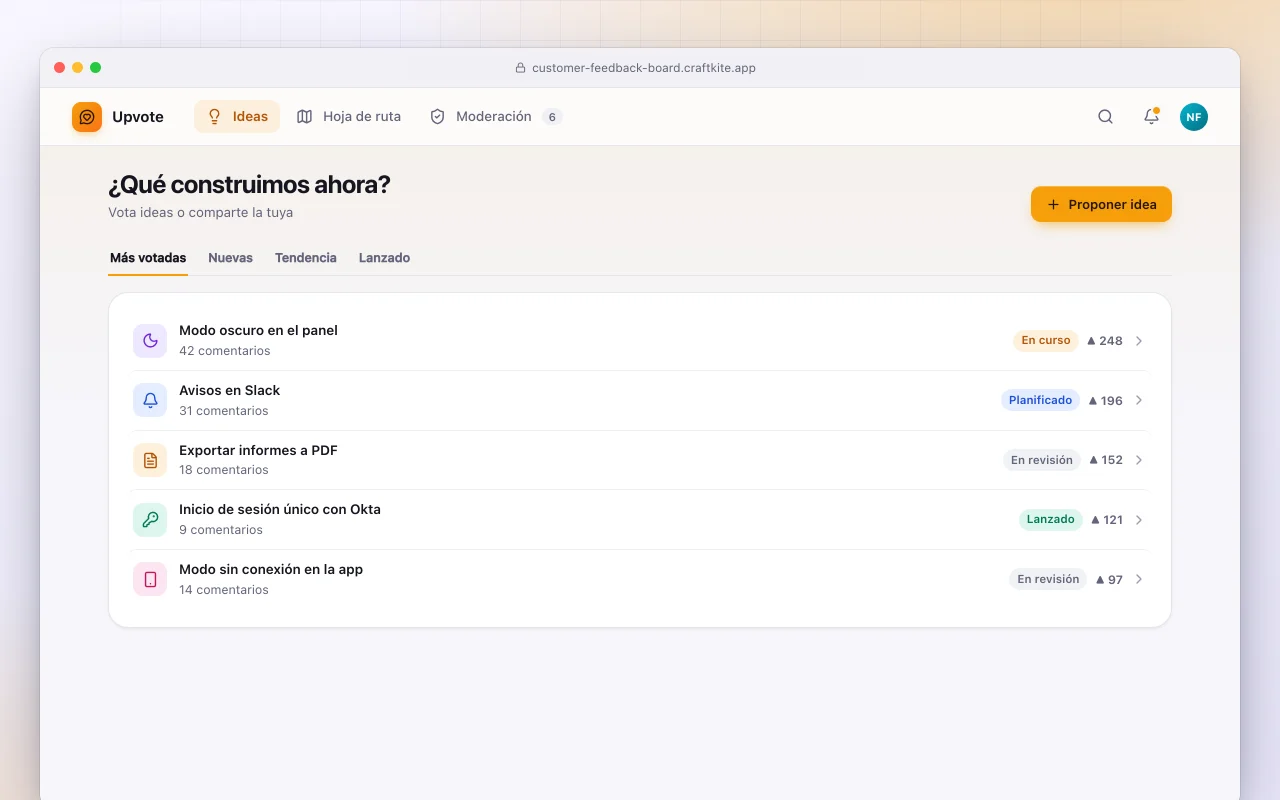Viewport: 1280px width, 800px height.
Task: Click 9 comentarios text
Action: click(221, 530)
